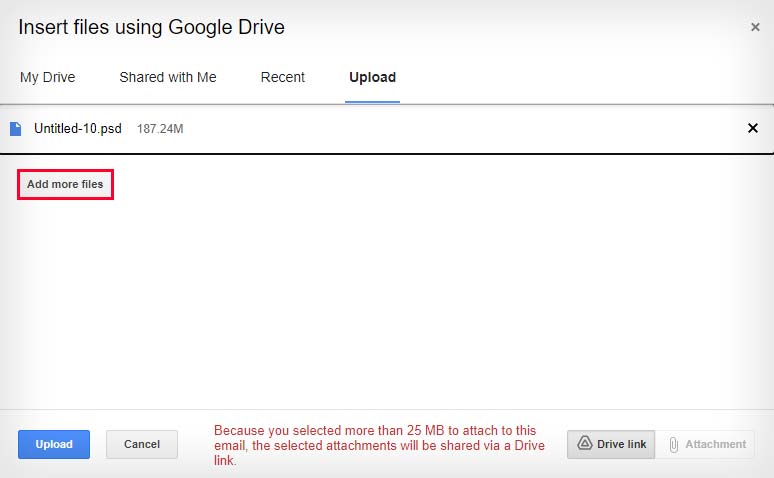Select Drive link insert mode
This screenshot has width=774, height=478.
point(611,444)
